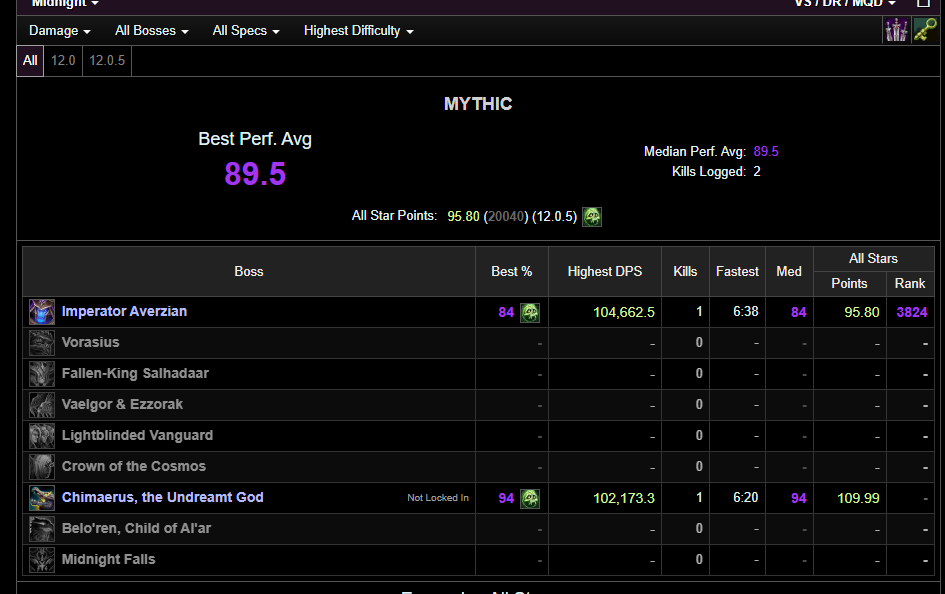Click the Median Perf. Avg value 89.5

pyautogui.click(x=766, y=151)
